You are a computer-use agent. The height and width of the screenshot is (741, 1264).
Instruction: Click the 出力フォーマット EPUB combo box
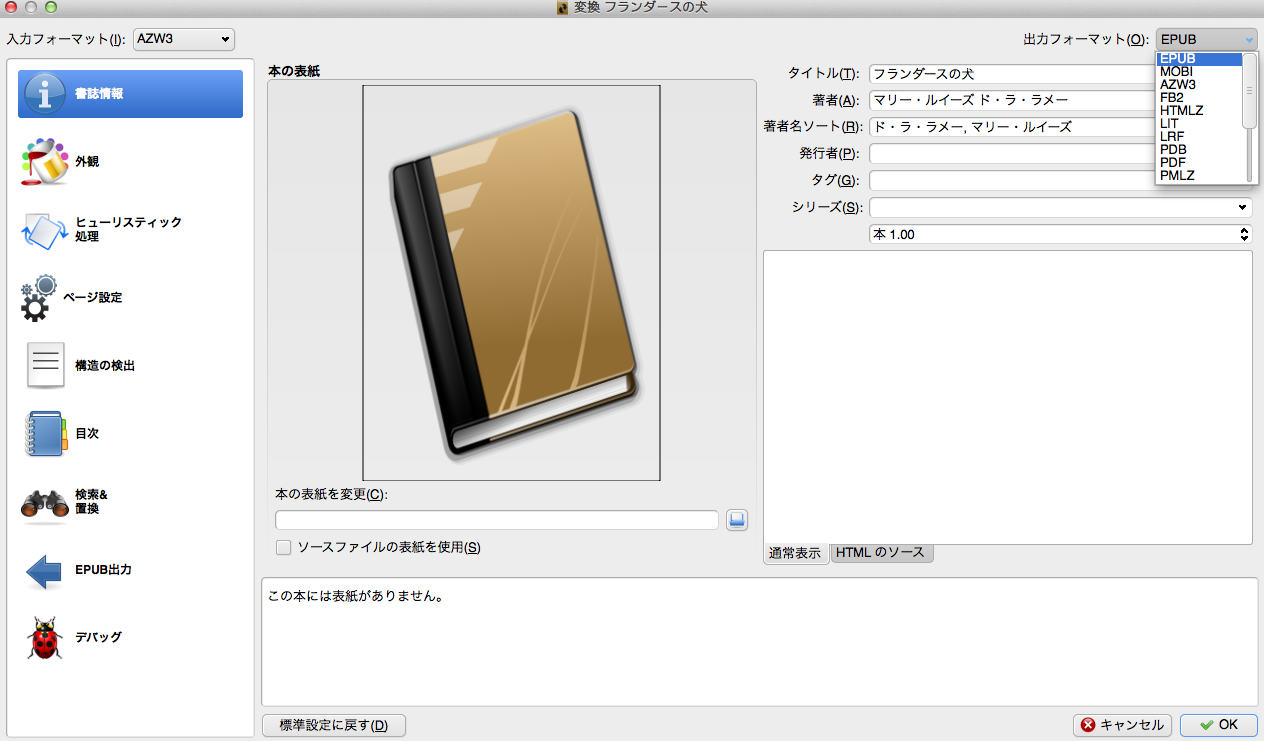1206,39
